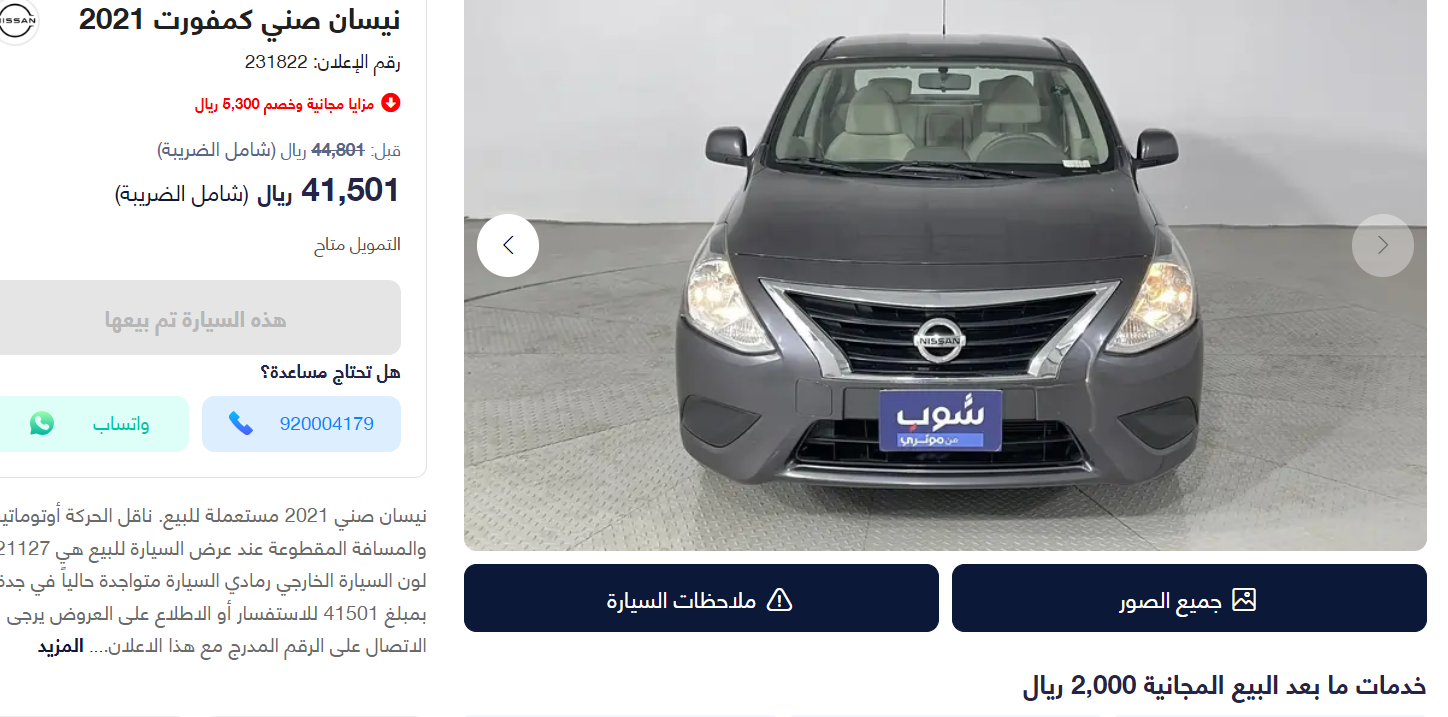This screenshot has width=1448, height=717.
Task: Click the image gallery icon for all photos
Action: point(1244,599)
